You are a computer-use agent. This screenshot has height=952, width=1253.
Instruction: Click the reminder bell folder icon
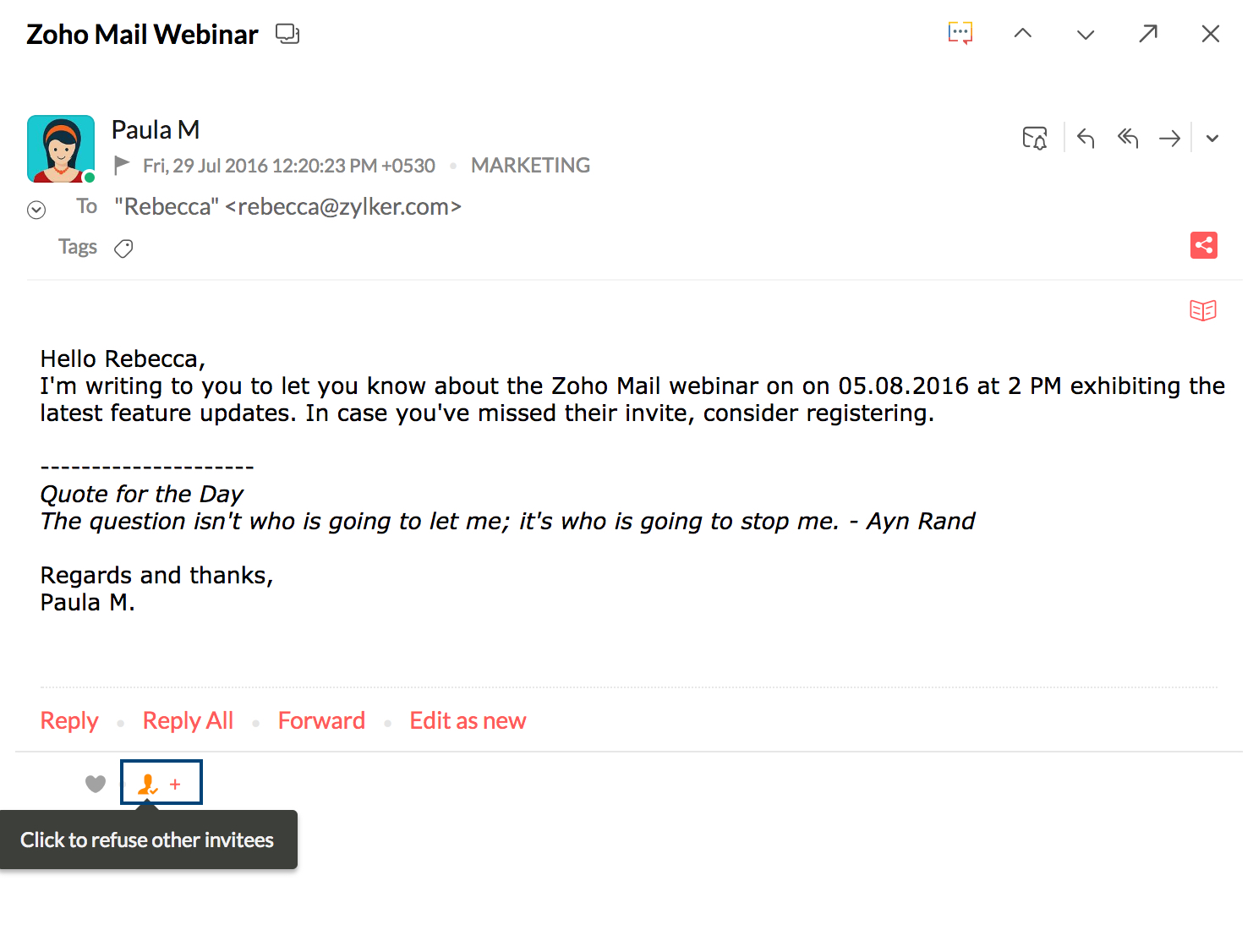coord(1035,138)
